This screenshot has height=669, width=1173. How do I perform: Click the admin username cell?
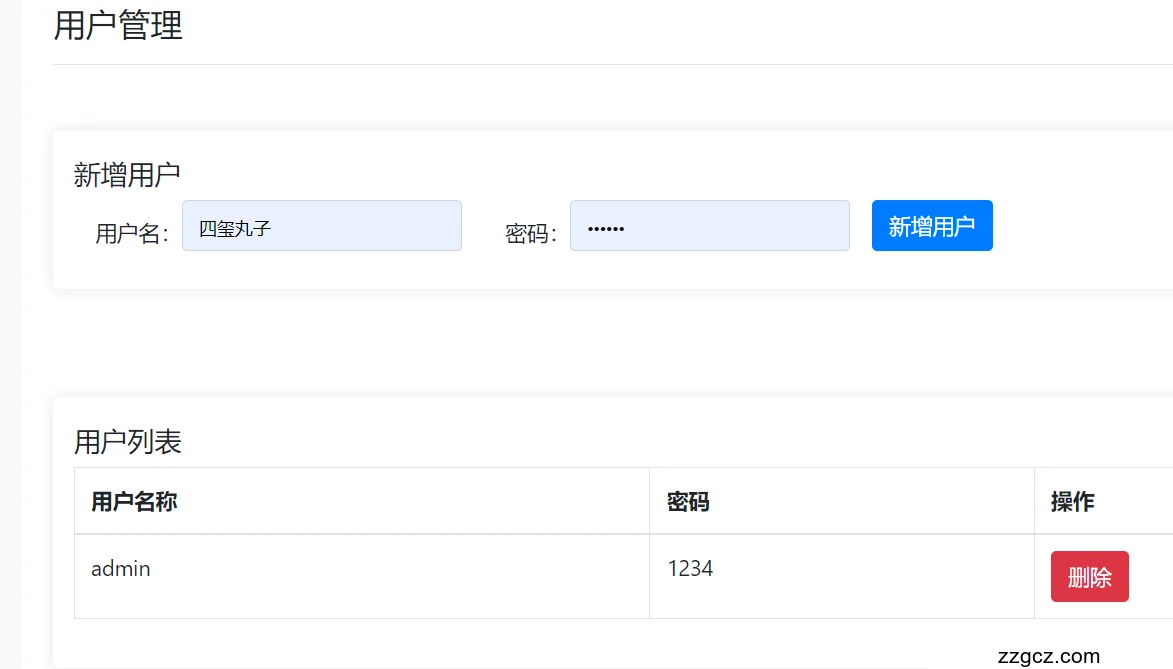point(121,569)
